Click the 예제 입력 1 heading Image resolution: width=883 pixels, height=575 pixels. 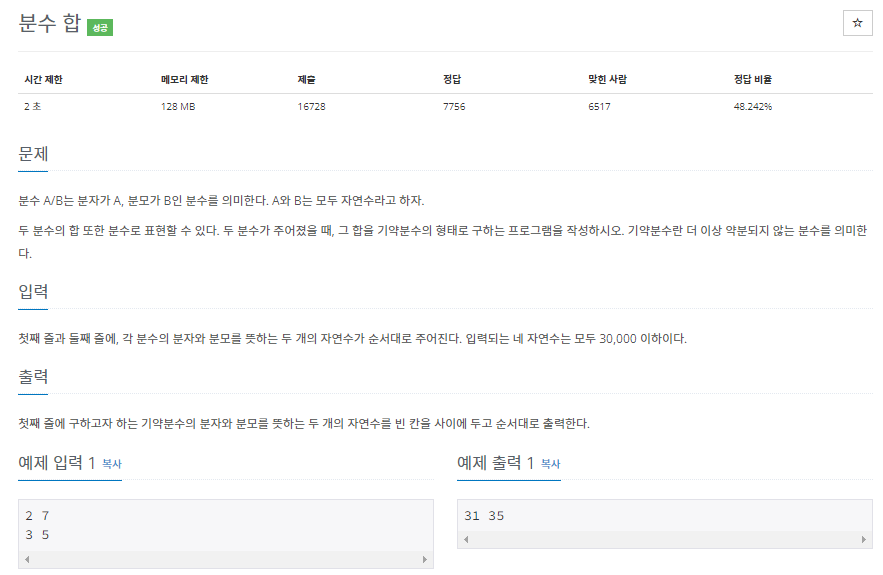click(56, 463)
